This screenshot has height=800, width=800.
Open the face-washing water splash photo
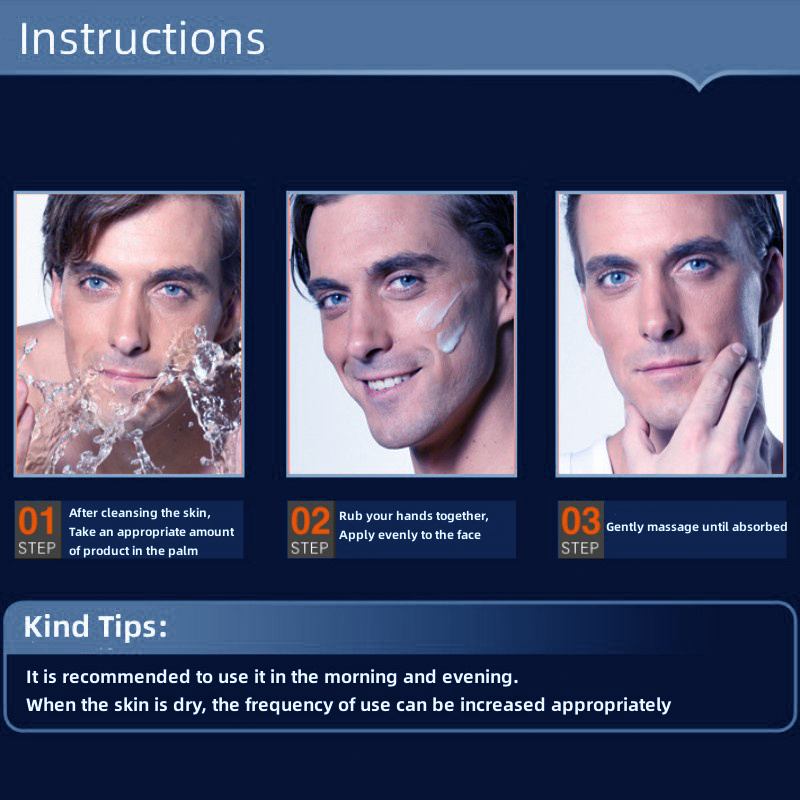[x=129, y=334]
